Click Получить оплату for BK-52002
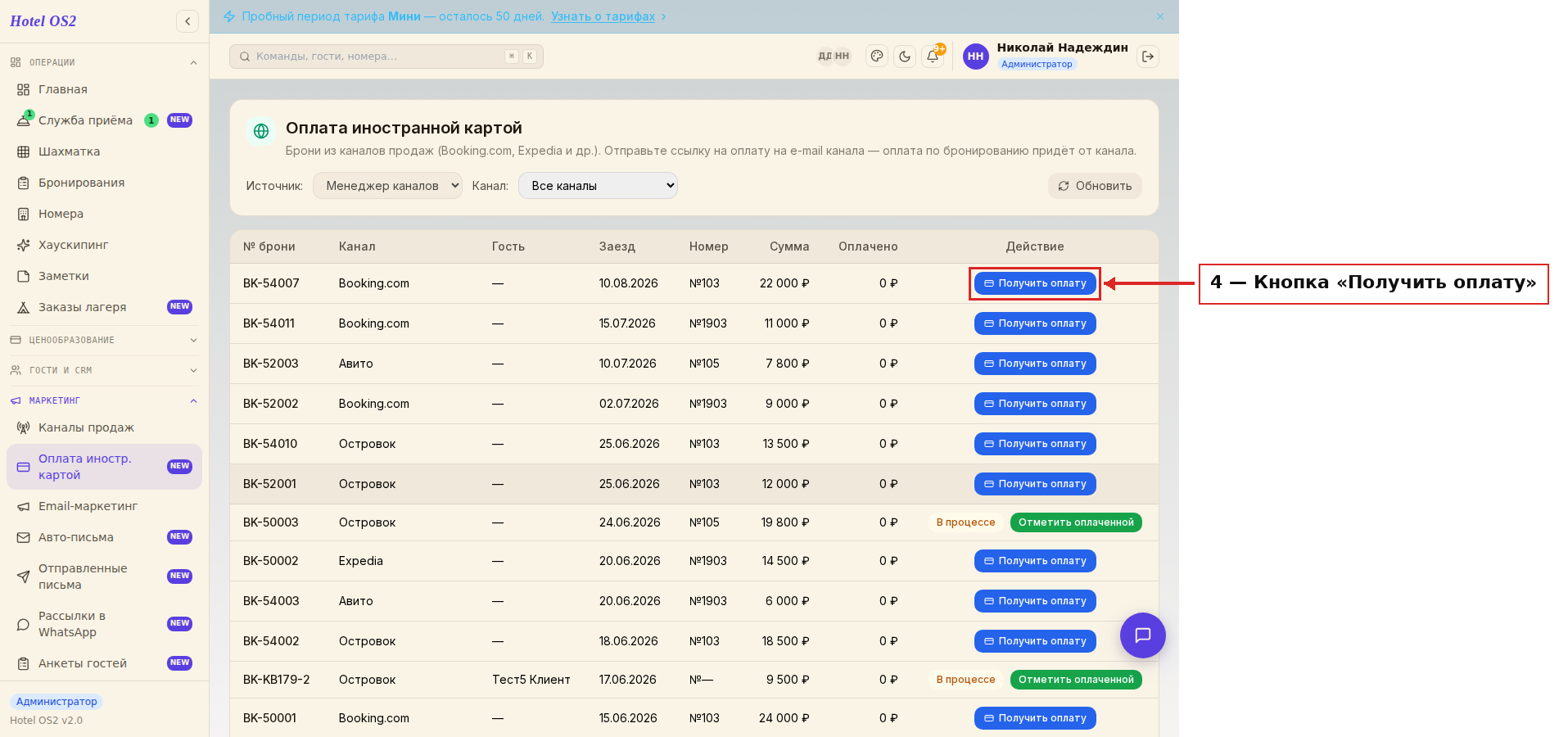This screenshot has height=737, width=1568. point(1035,404)
